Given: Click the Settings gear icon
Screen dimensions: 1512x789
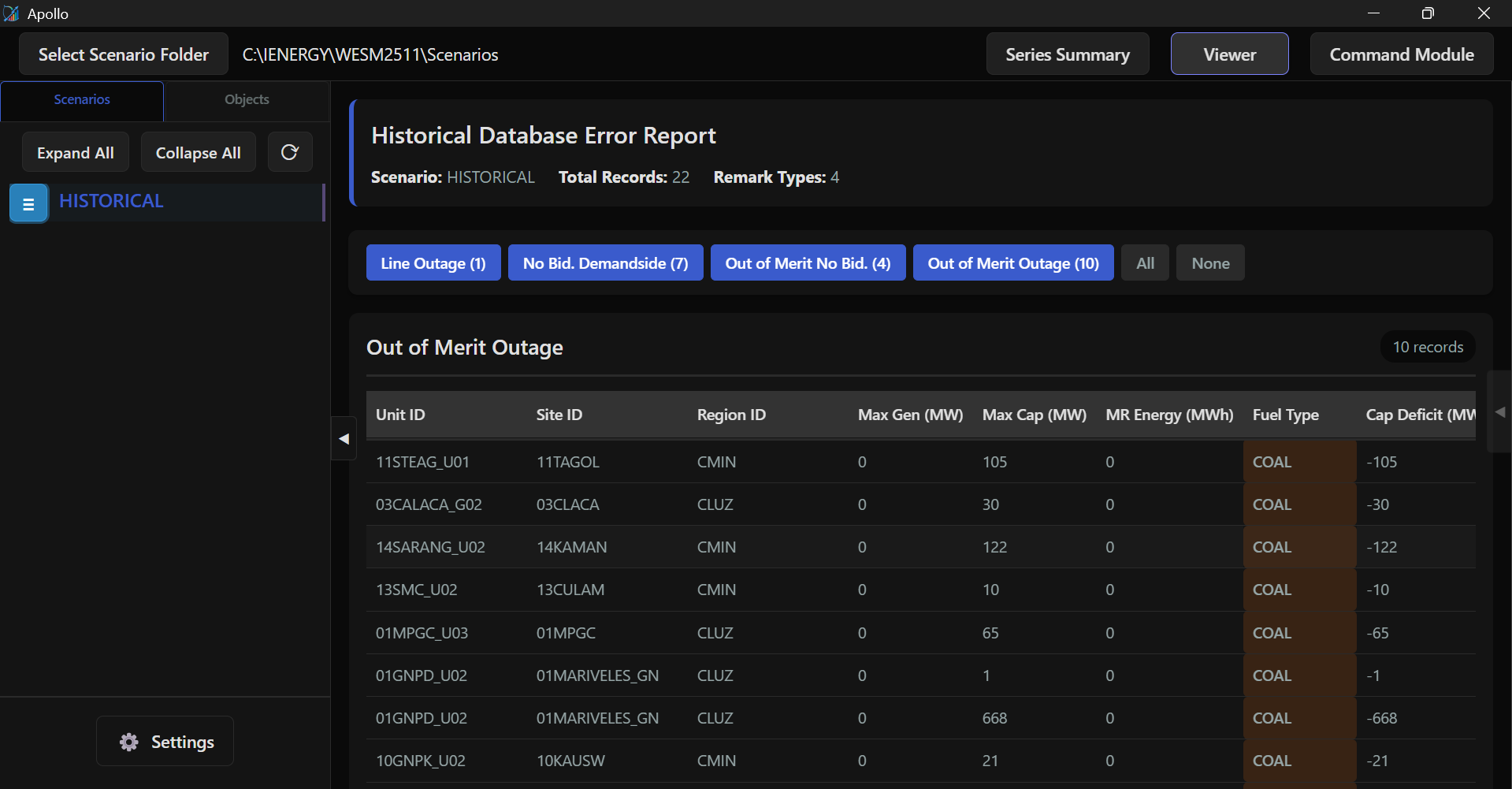Looking at the screenshot, I should 129,742.
